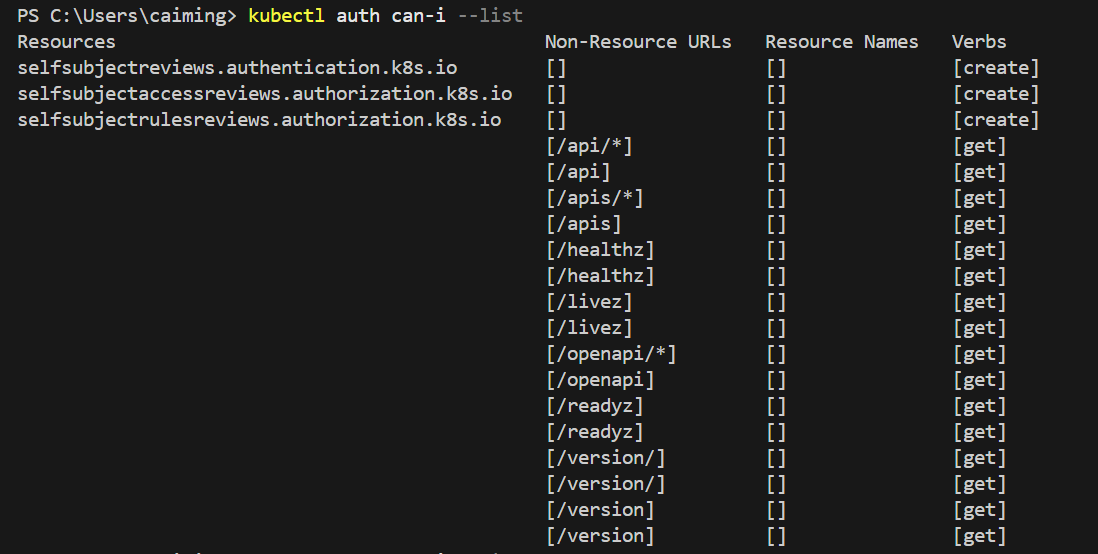This screenshot has height=554, width=1098.
Task: Click the [/api/*] URL entry
Action: [589, 146]
